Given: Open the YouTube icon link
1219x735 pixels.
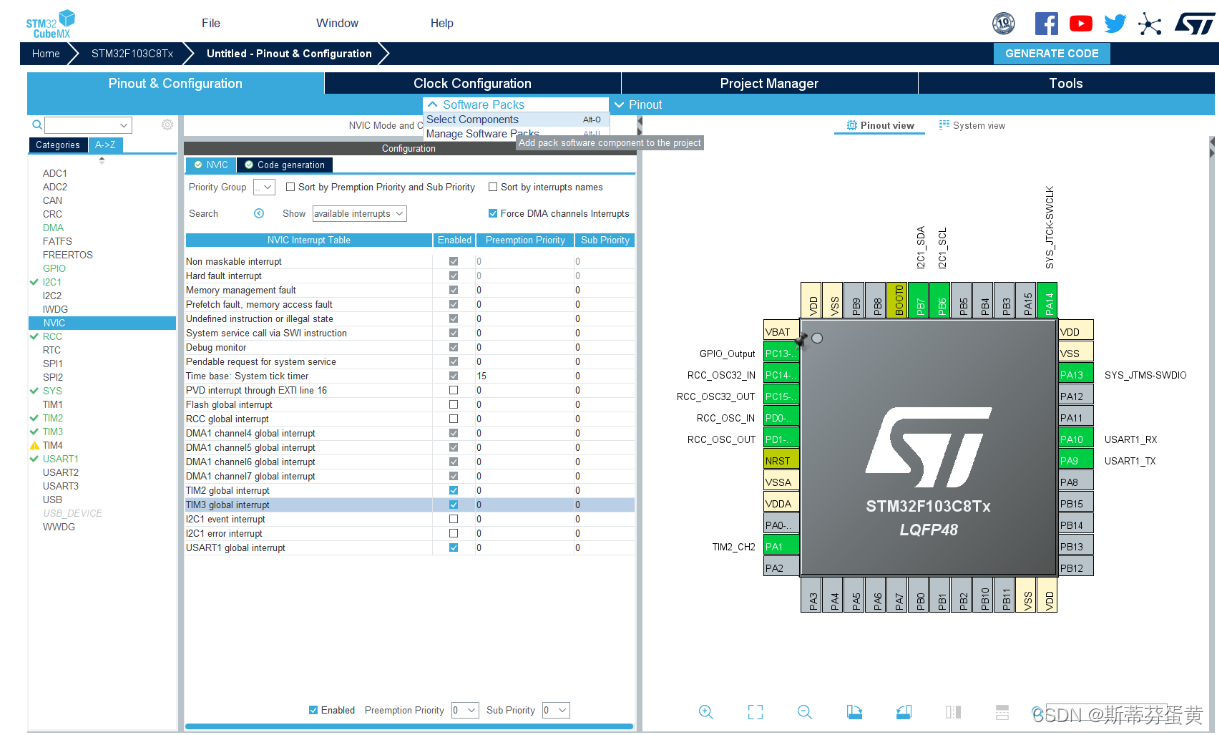Looking at the screenshot, I should coord(1081,23).
